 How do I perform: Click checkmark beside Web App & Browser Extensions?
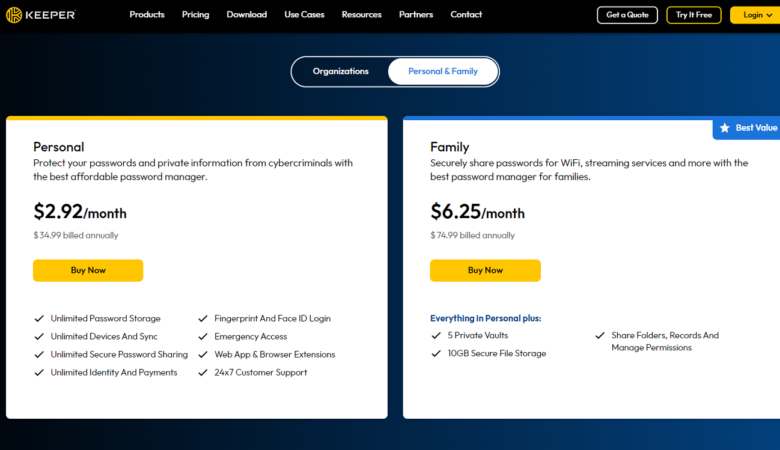(202, 355)
